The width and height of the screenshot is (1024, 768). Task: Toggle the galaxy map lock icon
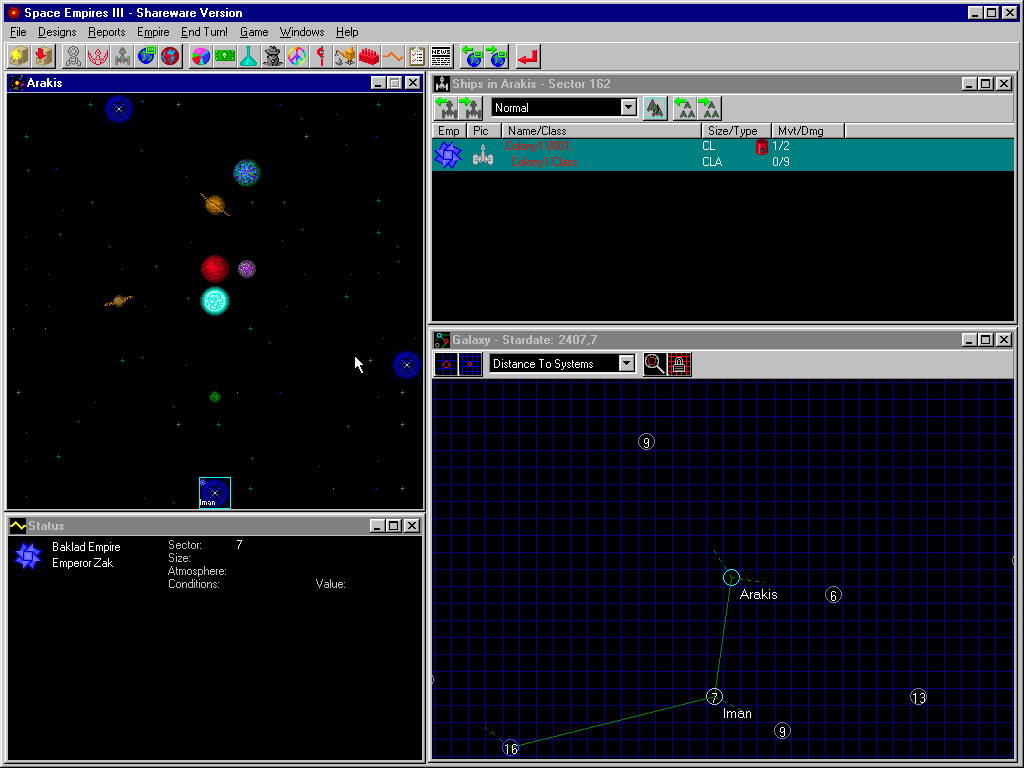[x=679, y=364]
